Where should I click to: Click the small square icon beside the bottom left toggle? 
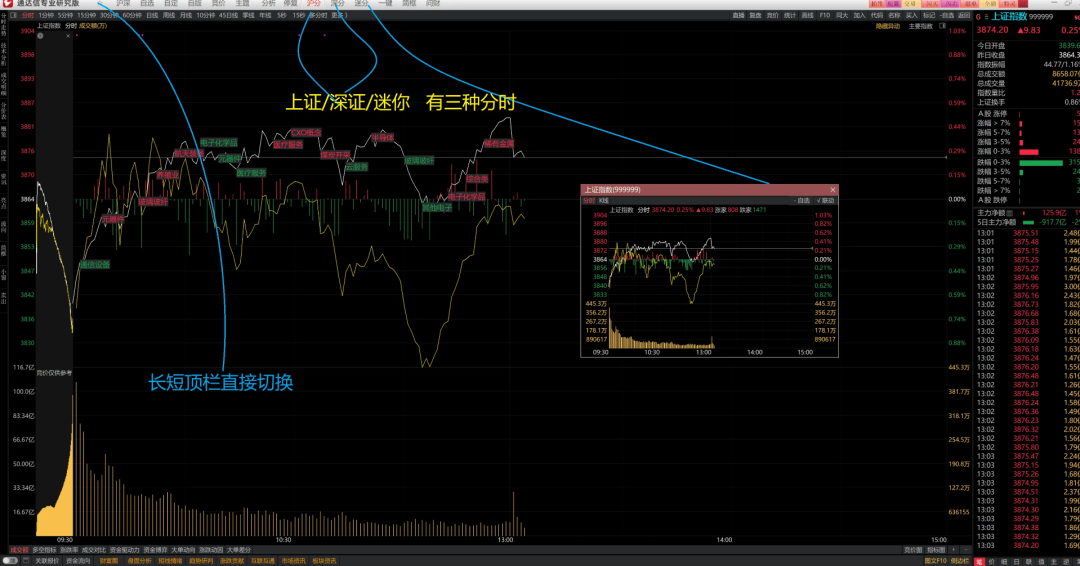point(26,560)
